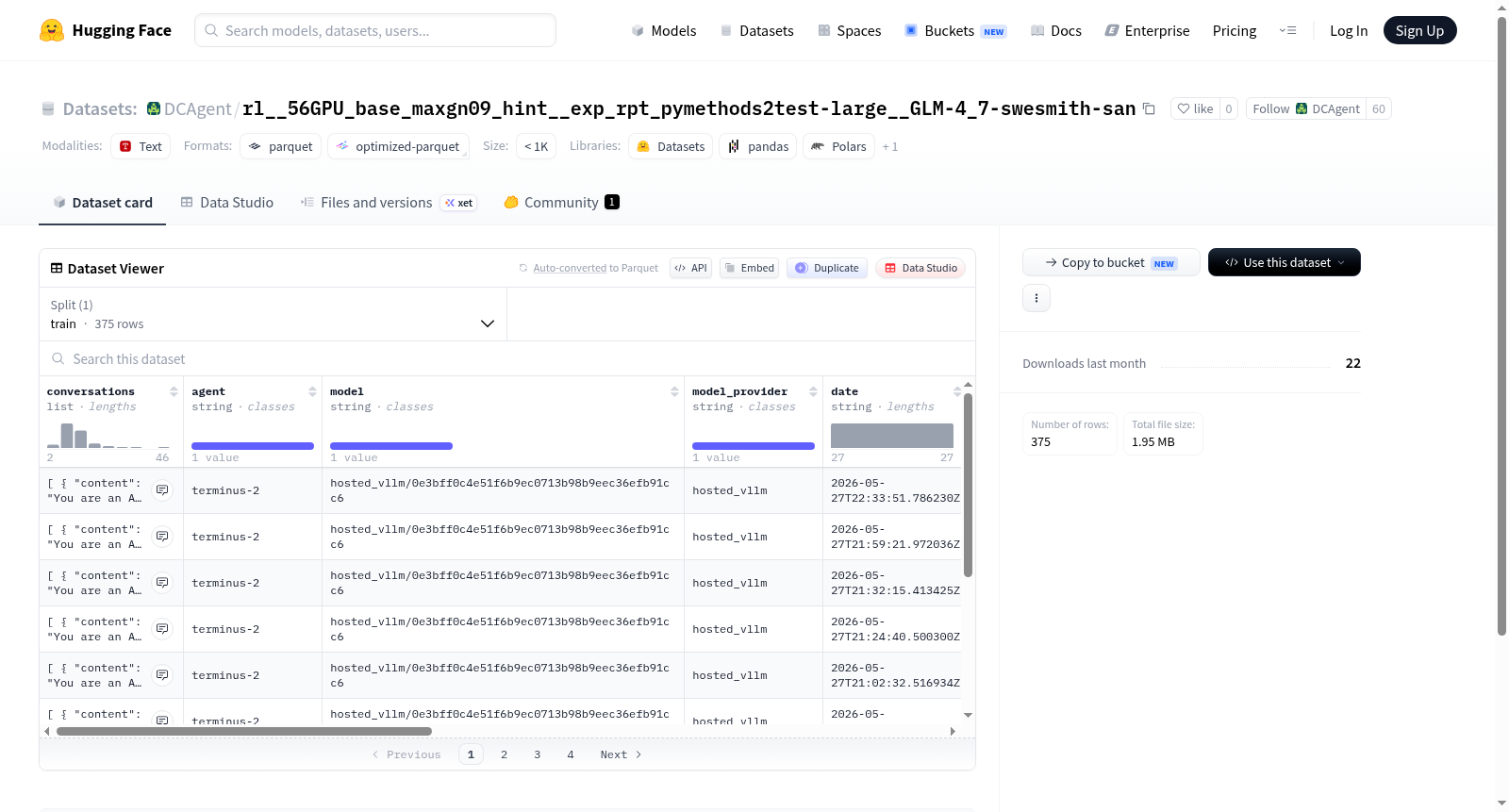This screenshot has width=1509, height=812.
Task: Switch to the Data Studio tab
Action: tap(227, 202)
